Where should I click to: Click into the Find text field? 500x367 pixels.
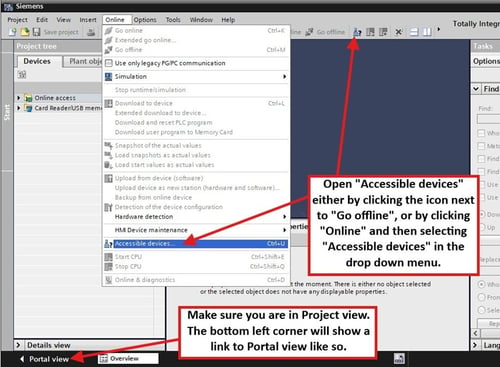pyautogui.click(x=488, y=119)
